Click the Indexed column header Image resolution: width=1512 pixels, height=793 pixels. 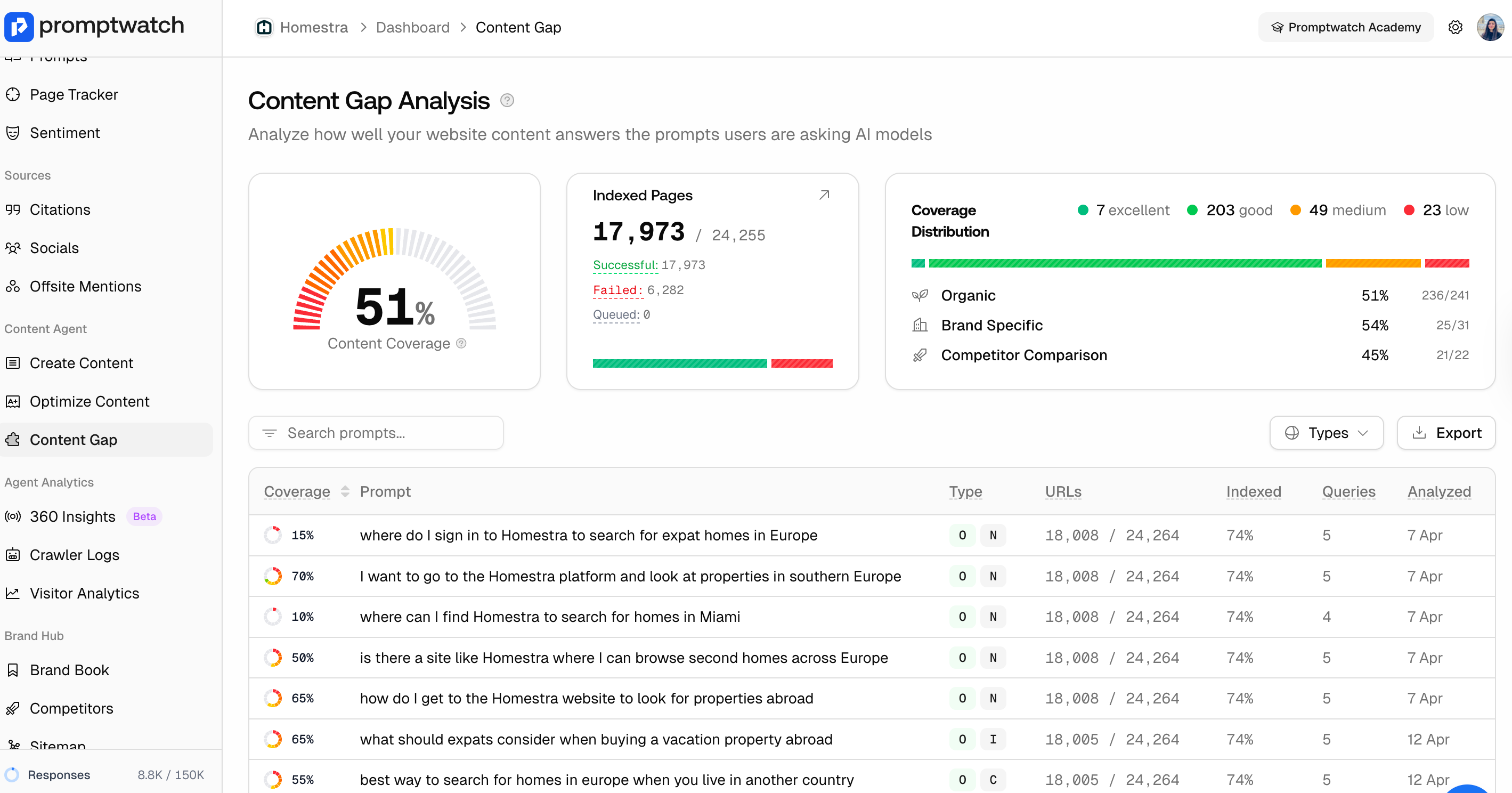point(1254,491)
